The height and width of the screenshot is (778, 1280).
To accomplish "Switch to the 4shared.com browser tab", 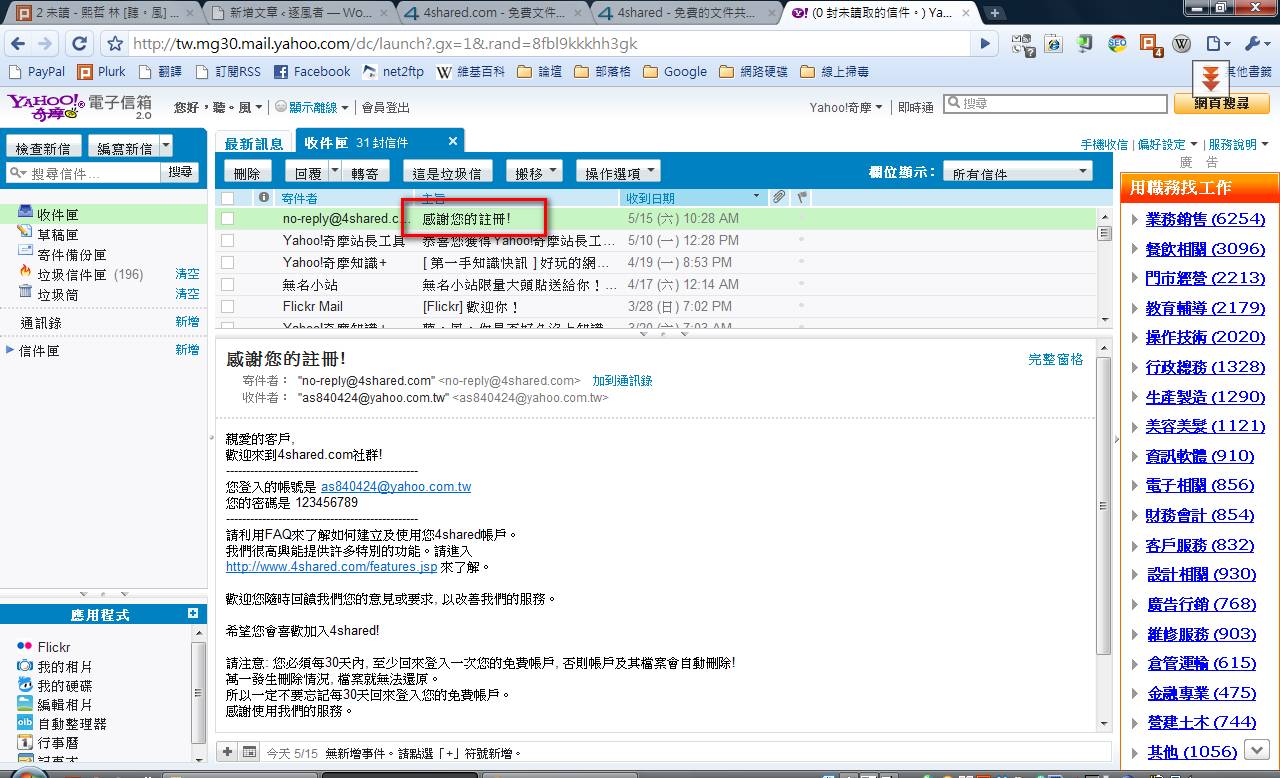I will coord(492,13).
